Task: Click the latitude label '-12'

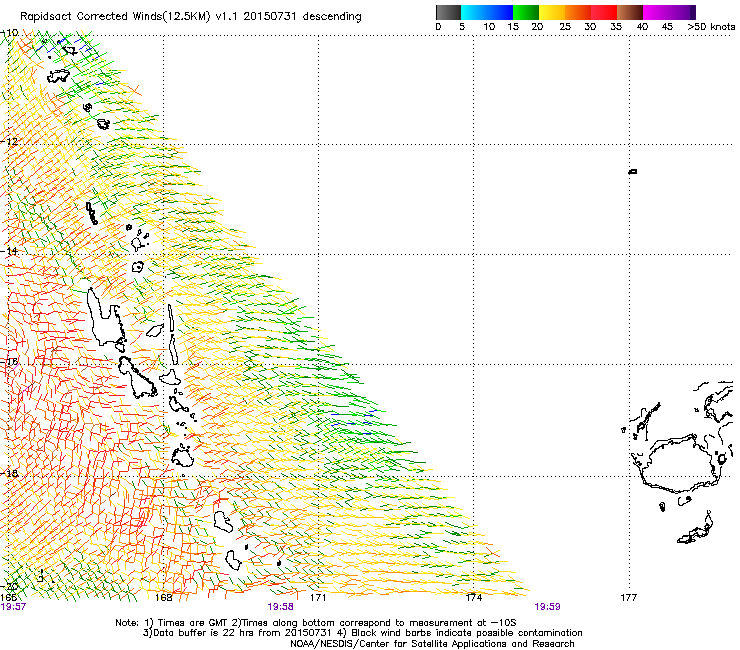Action: 10,142
